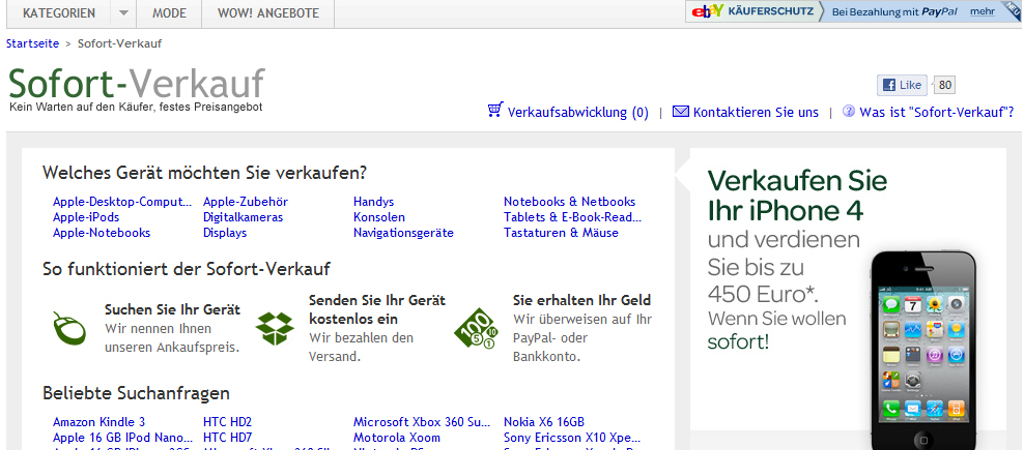Click the Sie erhalten Ihr Geld heading
The height and width of the screenshot is (450, 1024).
(582, 300)
